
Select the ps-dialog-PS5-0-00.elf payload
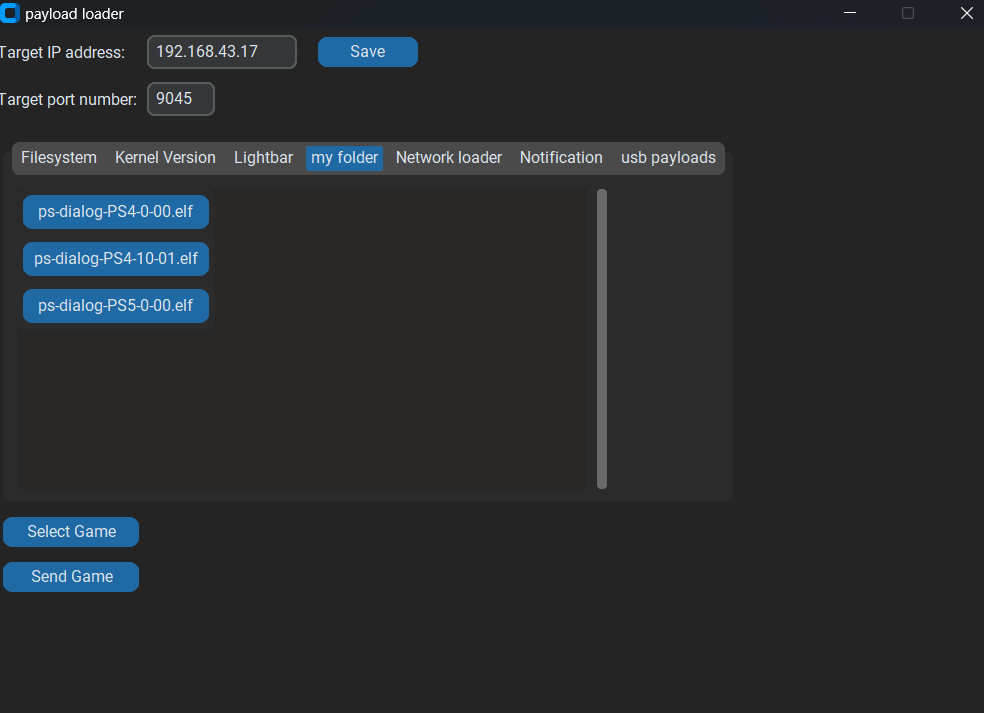tap(115, 305)
